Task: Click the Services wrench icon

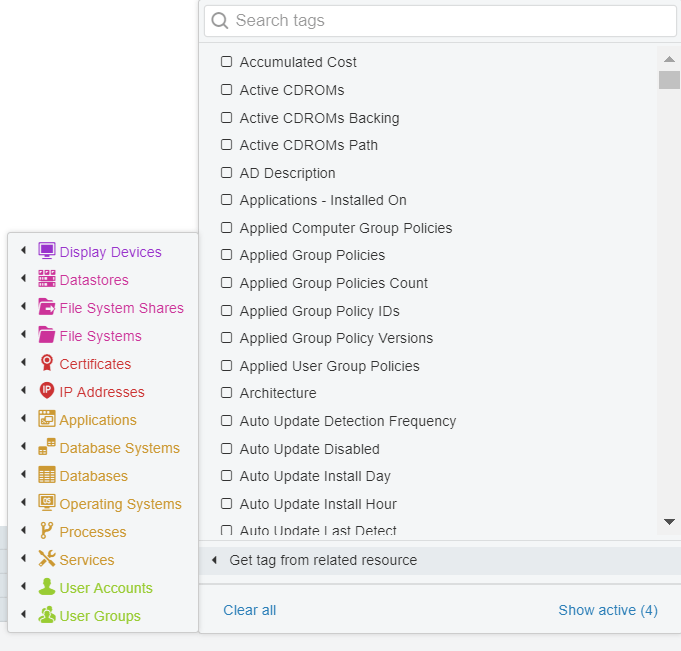Action: [46, 559]
